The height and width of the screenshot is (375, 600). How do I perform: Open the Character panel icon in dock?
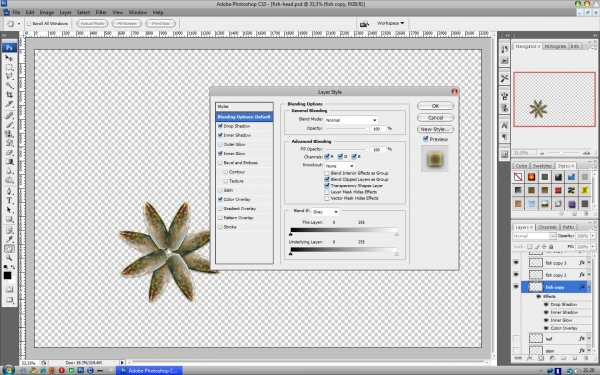[504, 125]
